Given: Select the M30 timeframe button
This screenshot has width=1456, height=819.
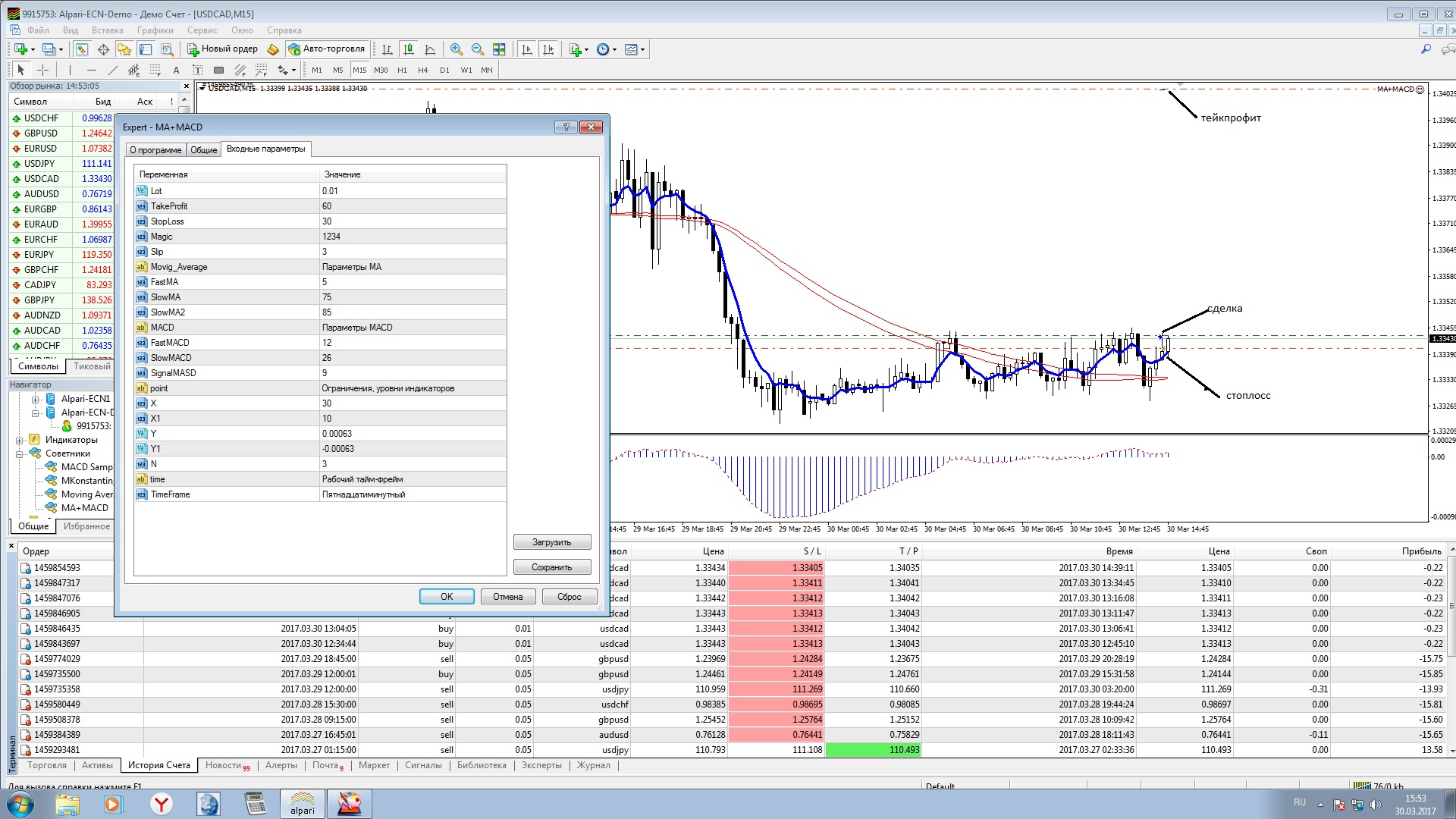Looking at the screenshot, I should coord(381,70).
